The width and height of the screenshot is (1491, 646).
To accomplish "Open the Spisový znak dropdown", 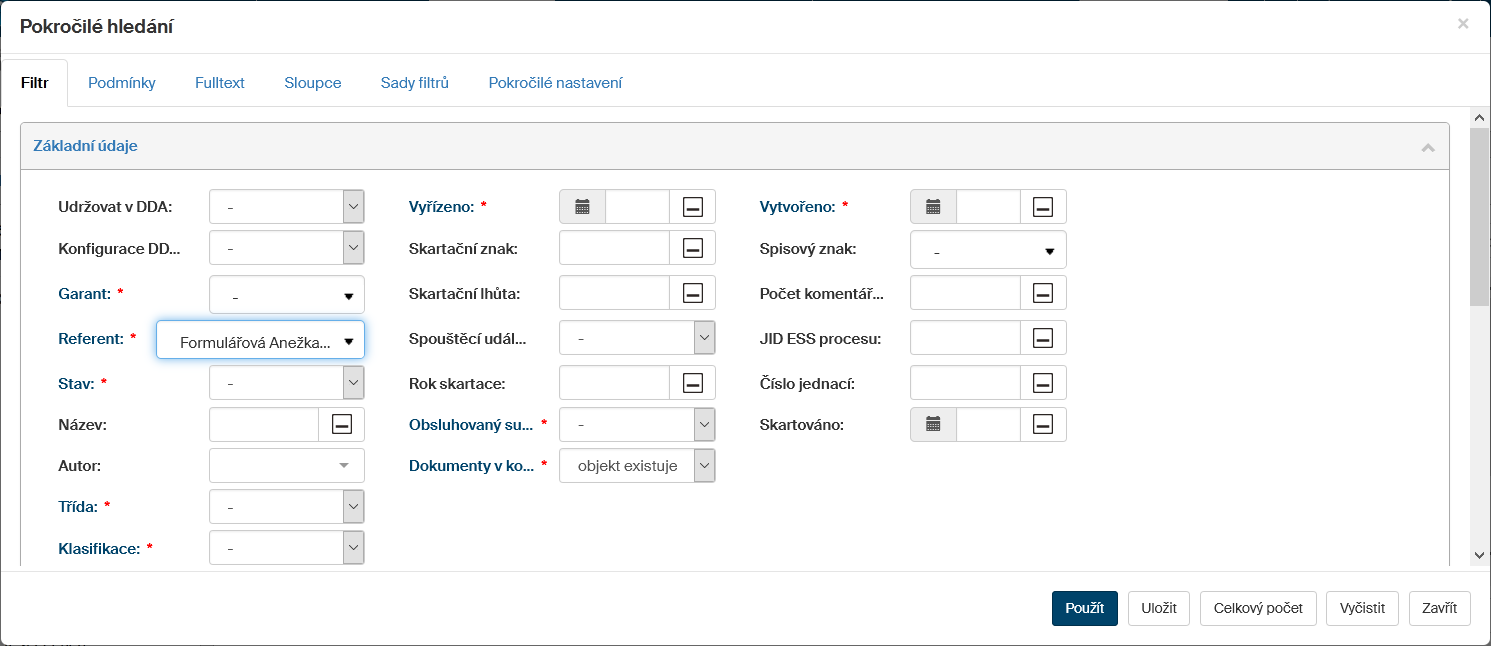I will (x=988, y=251).
